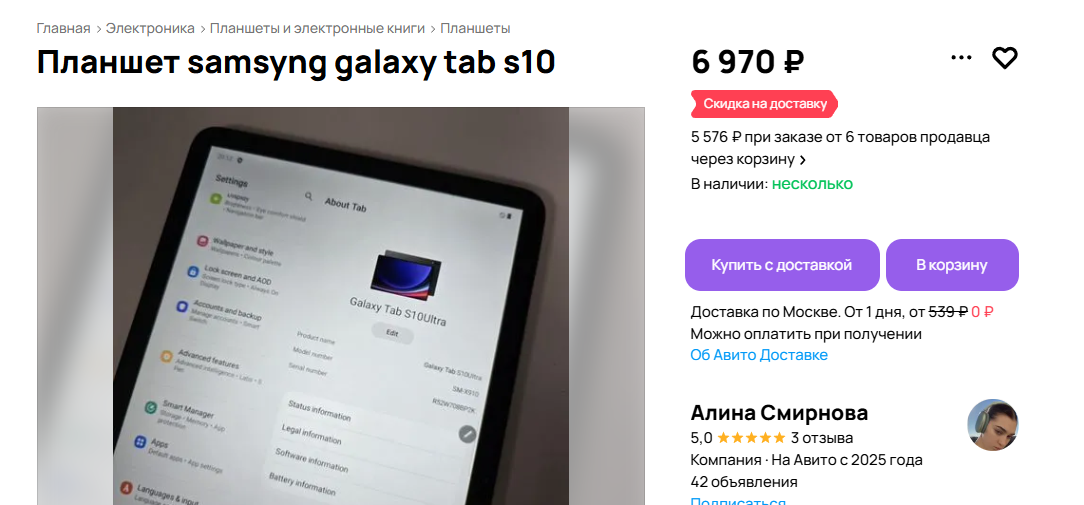
Task: Click the listing title Планшет samsyng galaxy
Action: [x=296, y=62]
